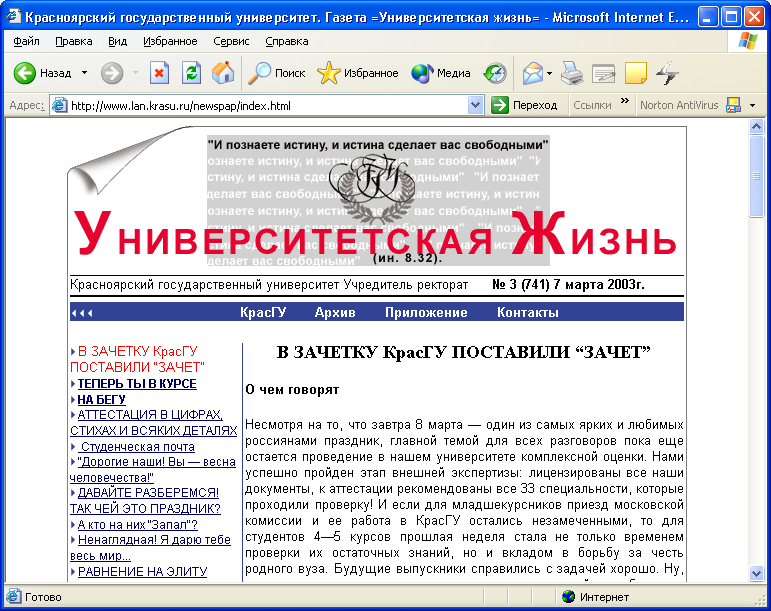Click the lightning bolt toolbar icon

(x=667, y=73)
